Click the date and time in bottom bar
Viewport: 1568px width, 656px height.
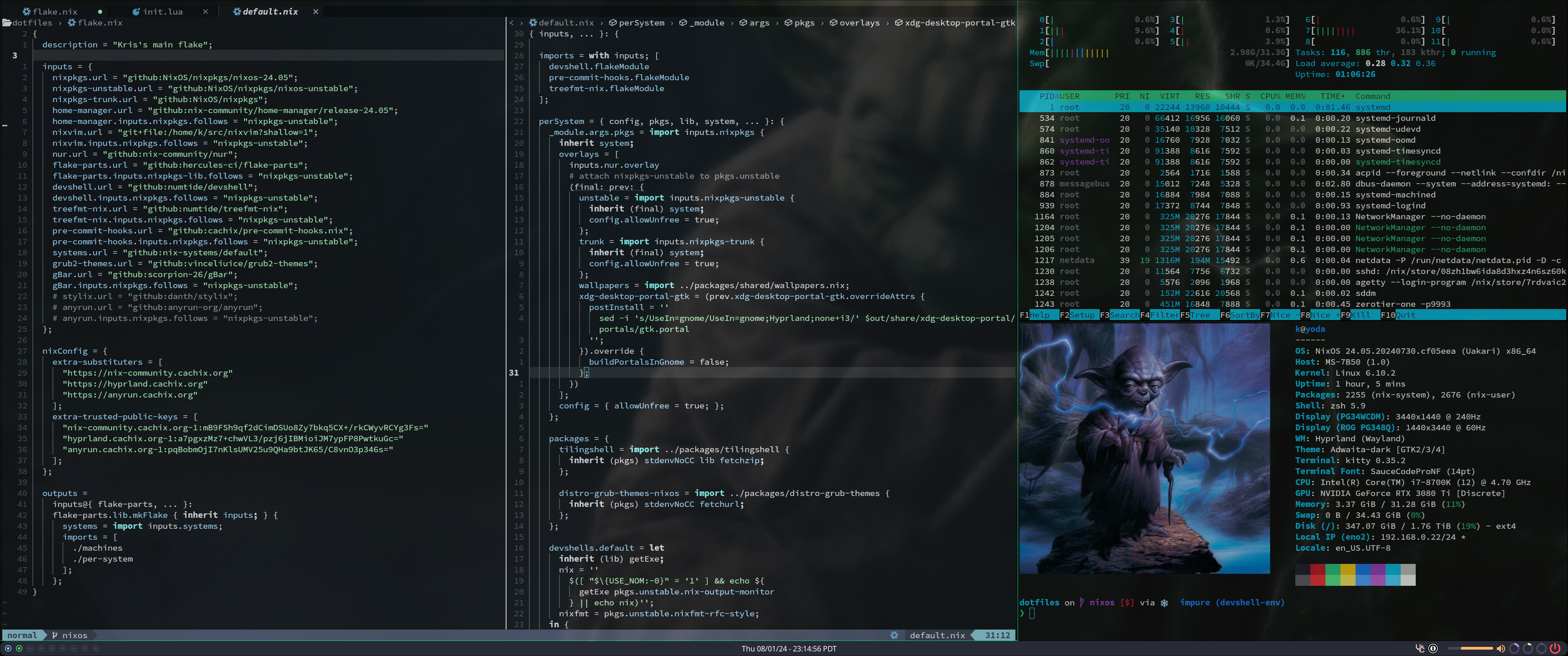tap(789, 649)
